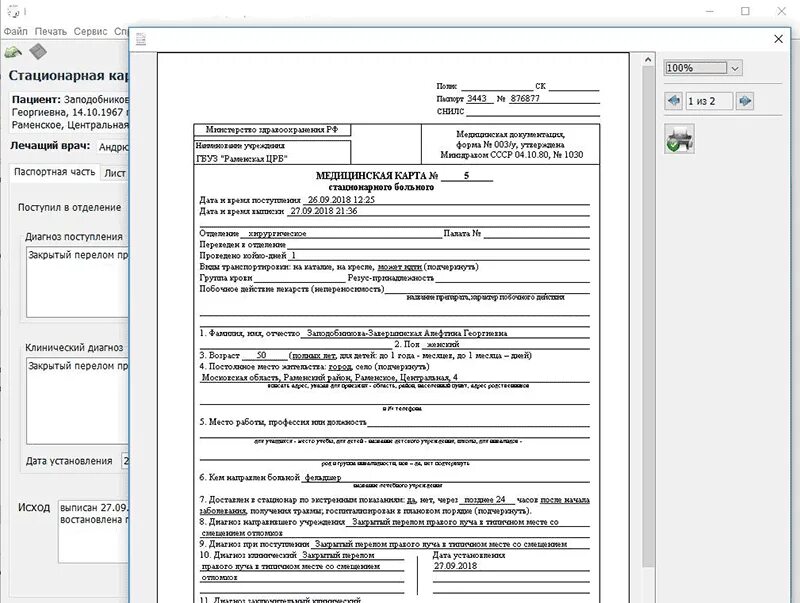Go to previous page with left arrow
This screenshot has height=603, width=800.
[673, 101]
